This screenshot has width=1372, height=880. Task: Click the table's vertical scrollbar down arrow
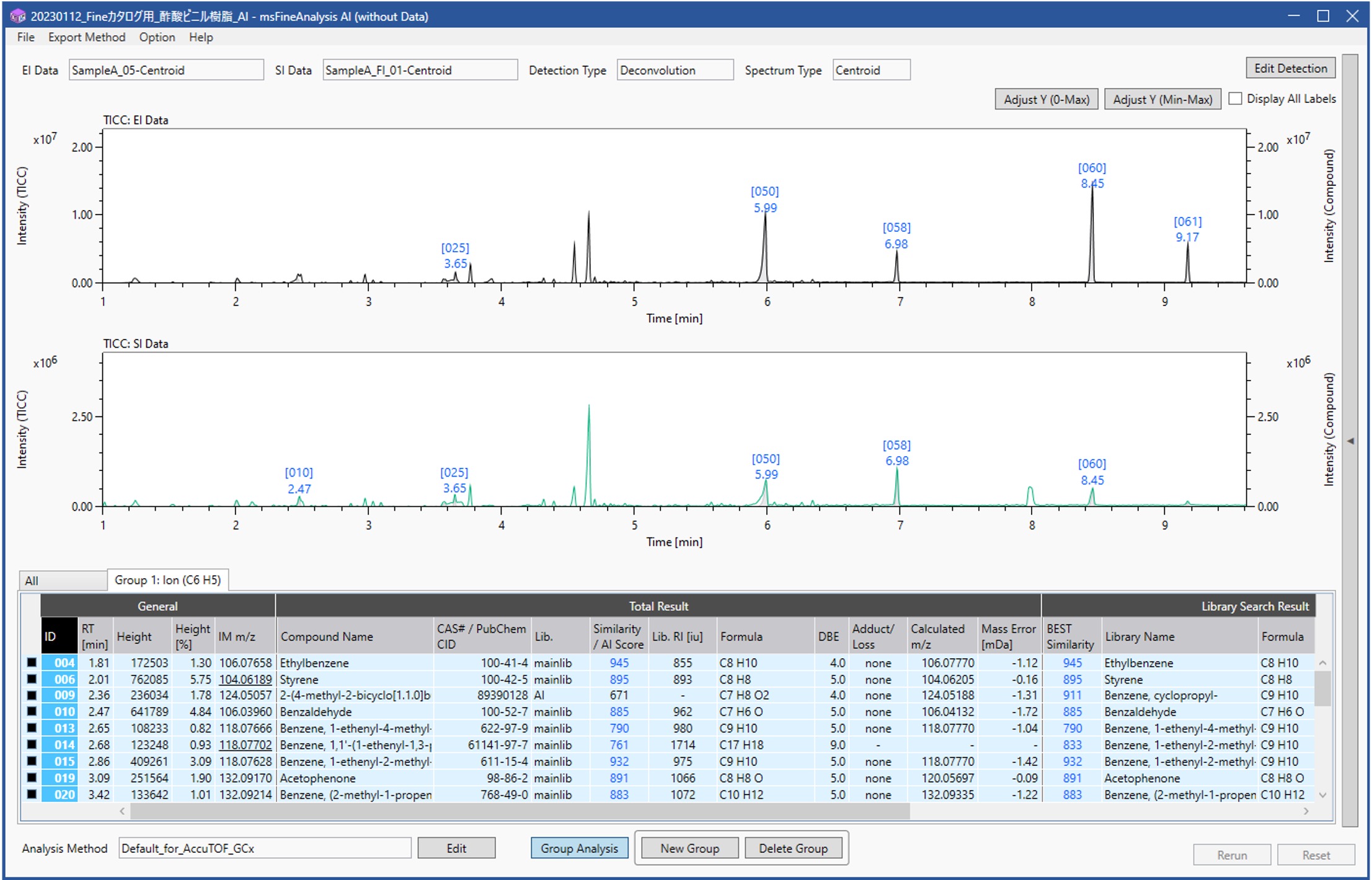point(1322,794)
